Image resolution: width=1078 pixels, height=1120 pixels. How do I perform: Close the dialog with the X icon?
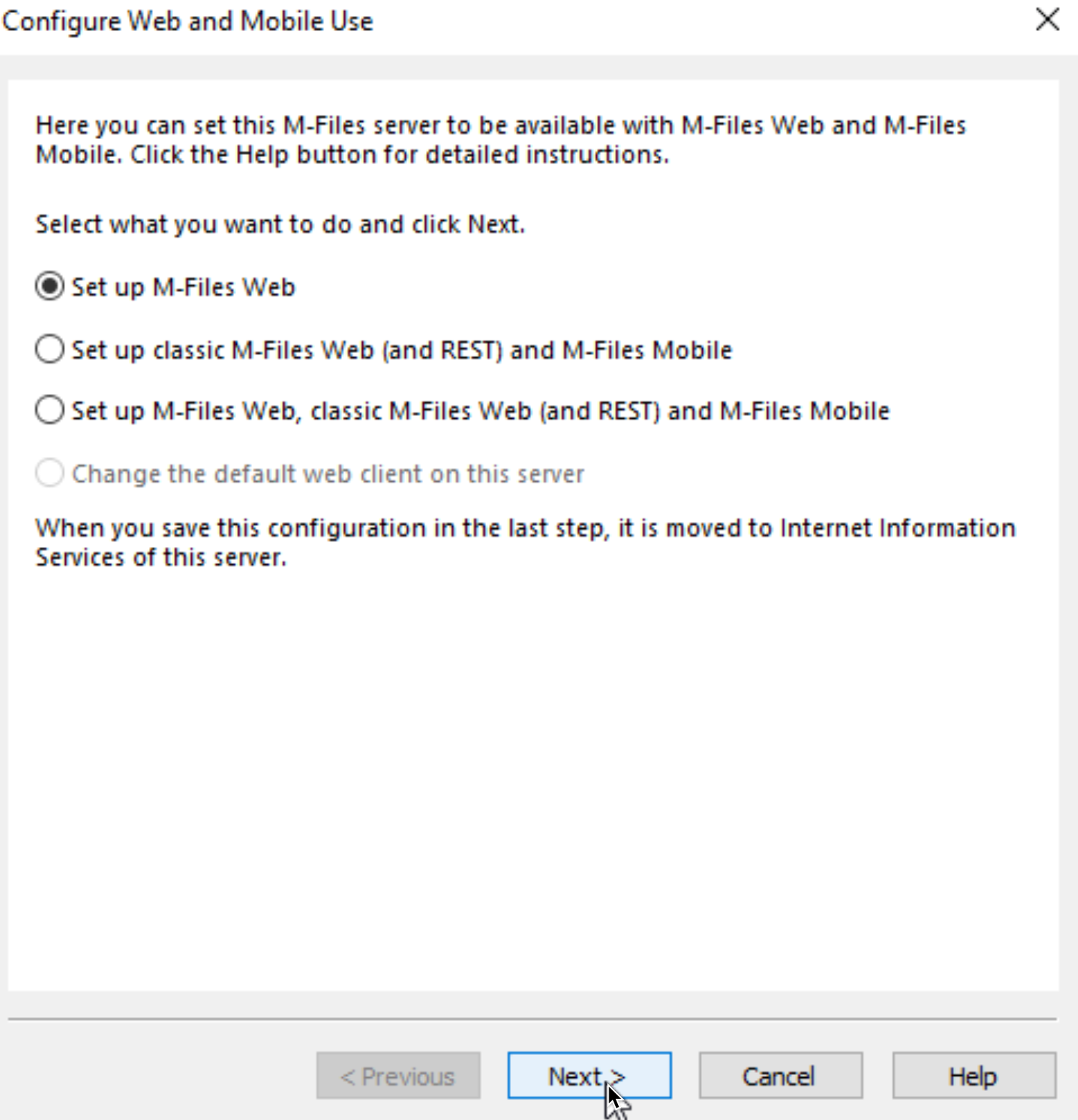click(1048, 20)
